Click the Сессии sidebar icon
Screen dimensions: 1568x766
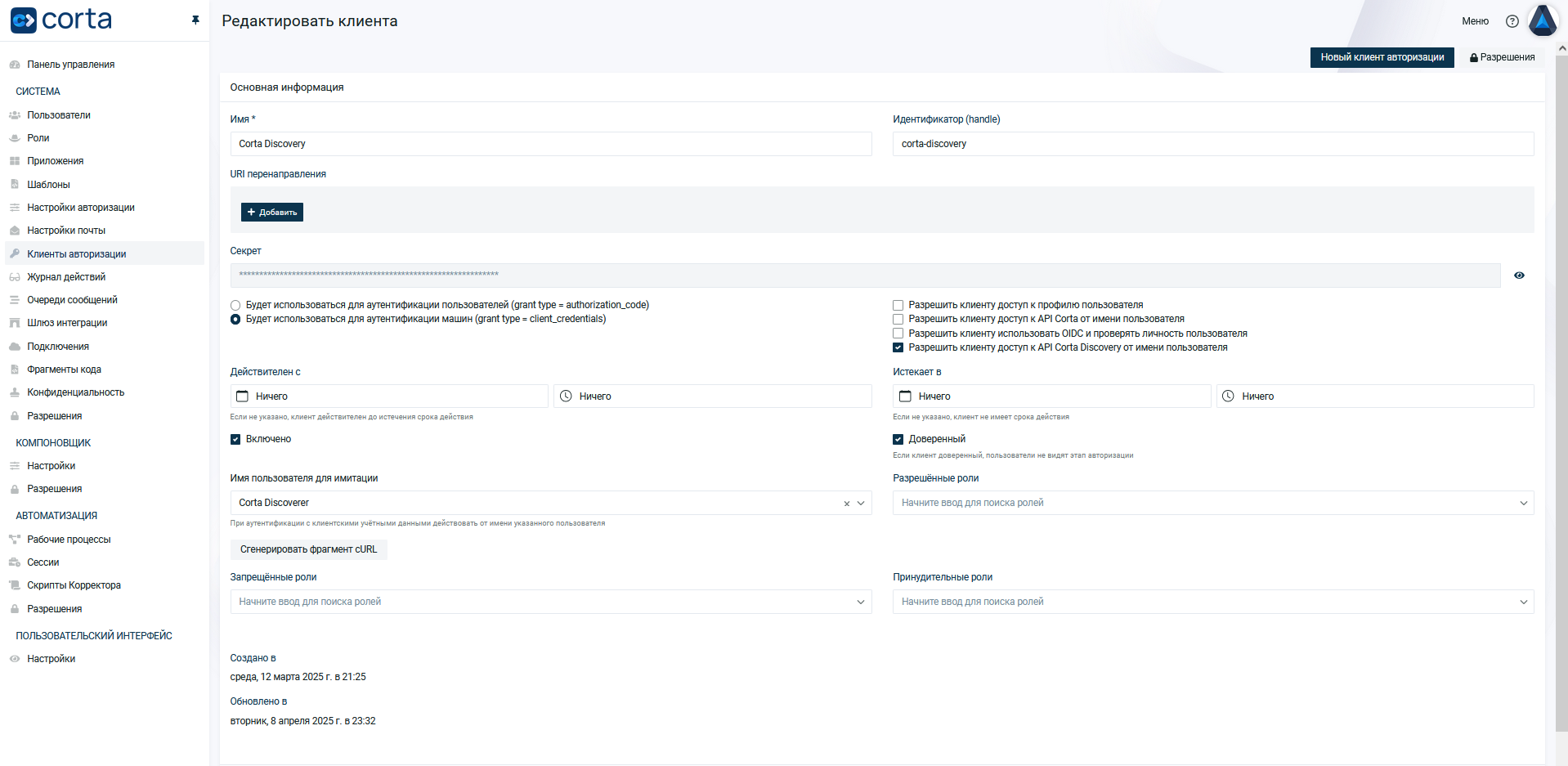[15, 562]
